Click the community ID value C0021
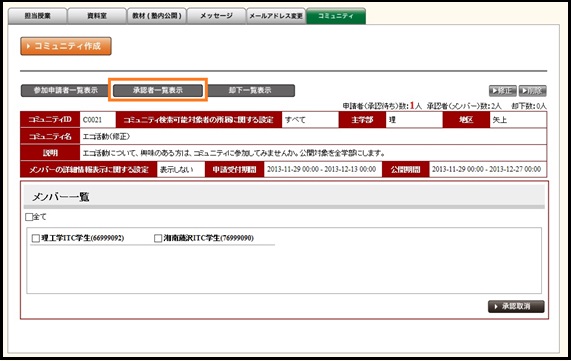Image resolution: width=571 pixels, height=361 pixels. 92,120
